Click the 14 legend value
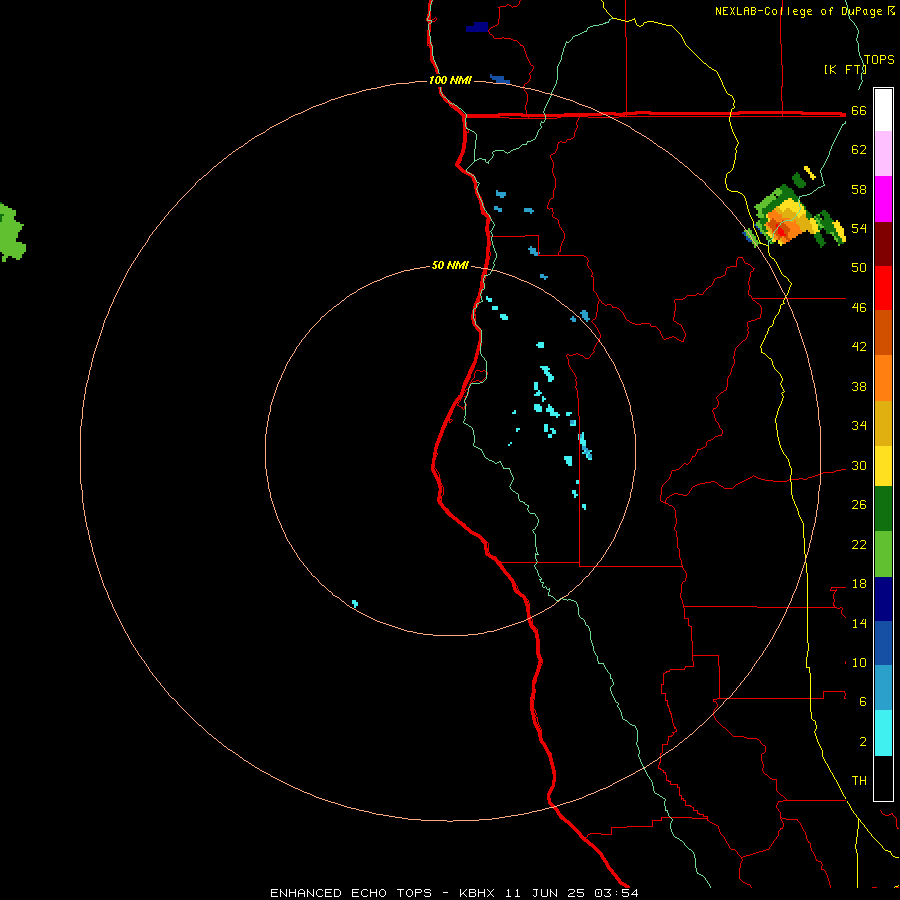 [x=859, y=623]
